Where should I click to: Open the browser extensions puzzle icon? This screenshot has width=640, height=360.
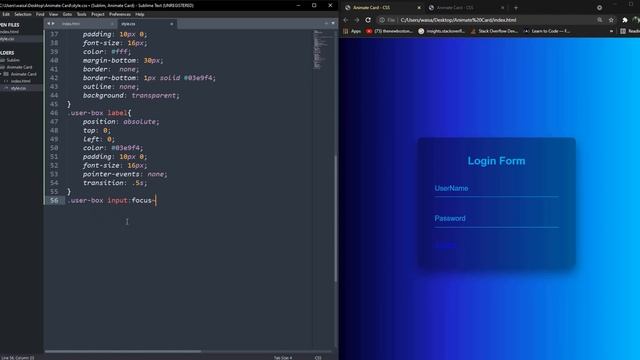click(x=625, y=20)
